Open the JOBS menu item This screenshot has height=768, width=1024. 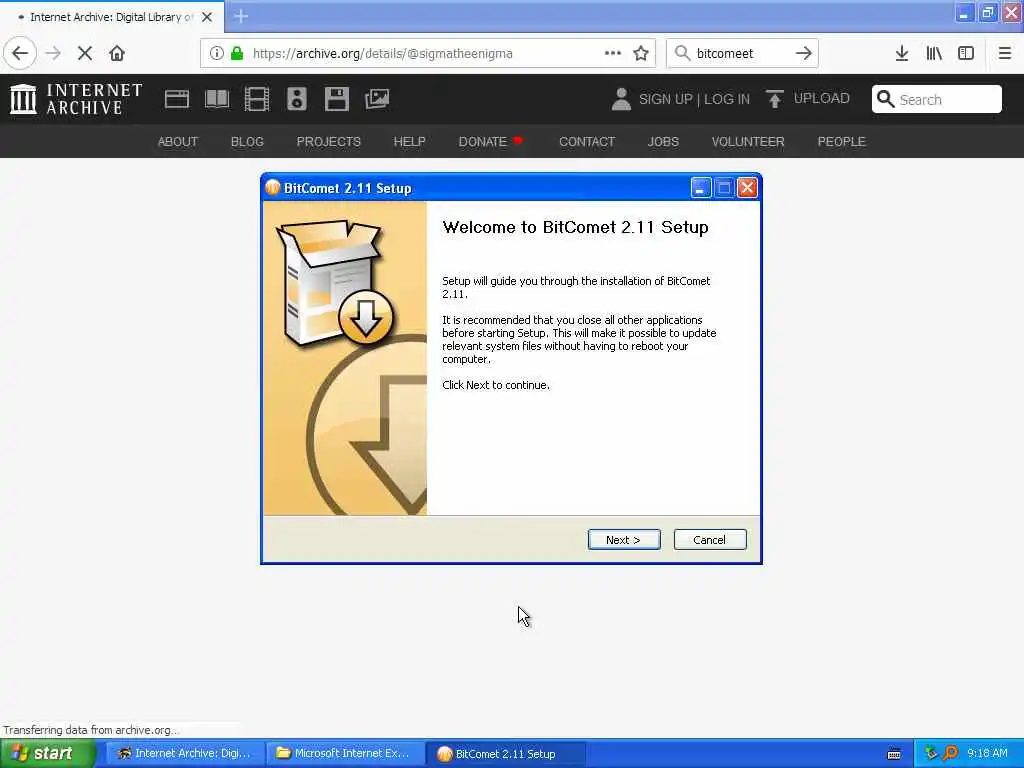664,142
